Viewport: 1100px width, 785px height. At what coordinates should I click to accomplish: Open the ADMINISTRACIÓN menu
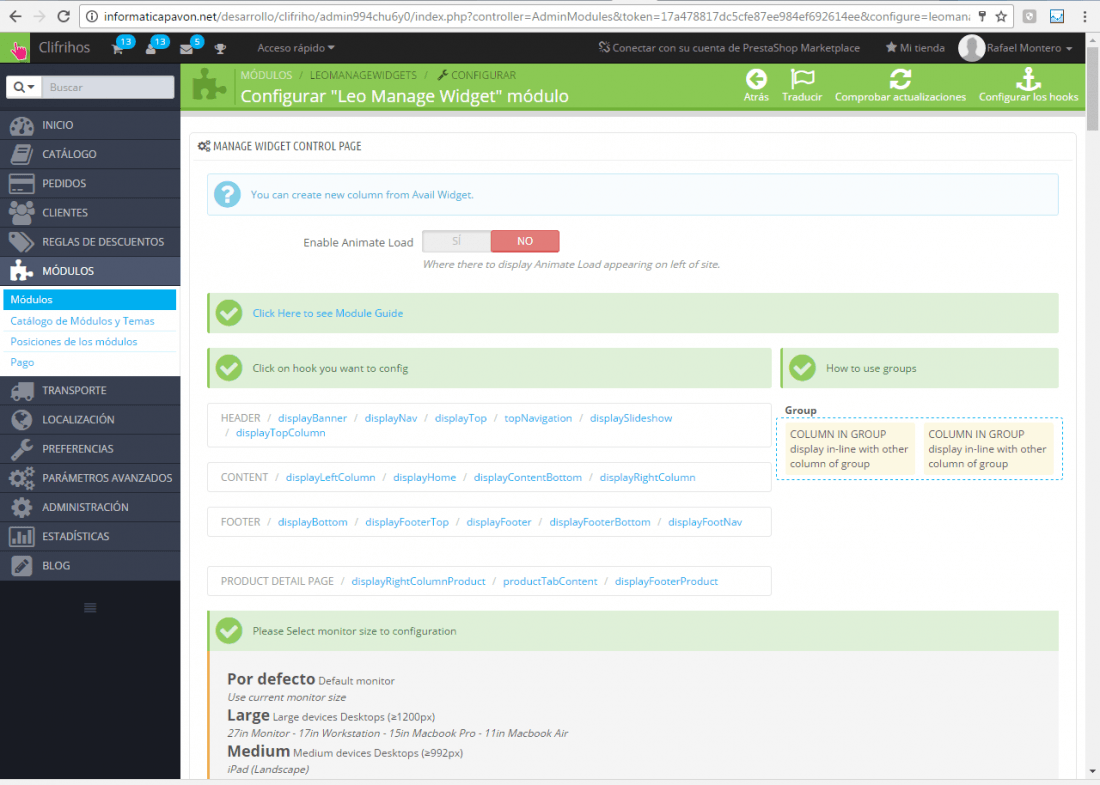[90, 507]
